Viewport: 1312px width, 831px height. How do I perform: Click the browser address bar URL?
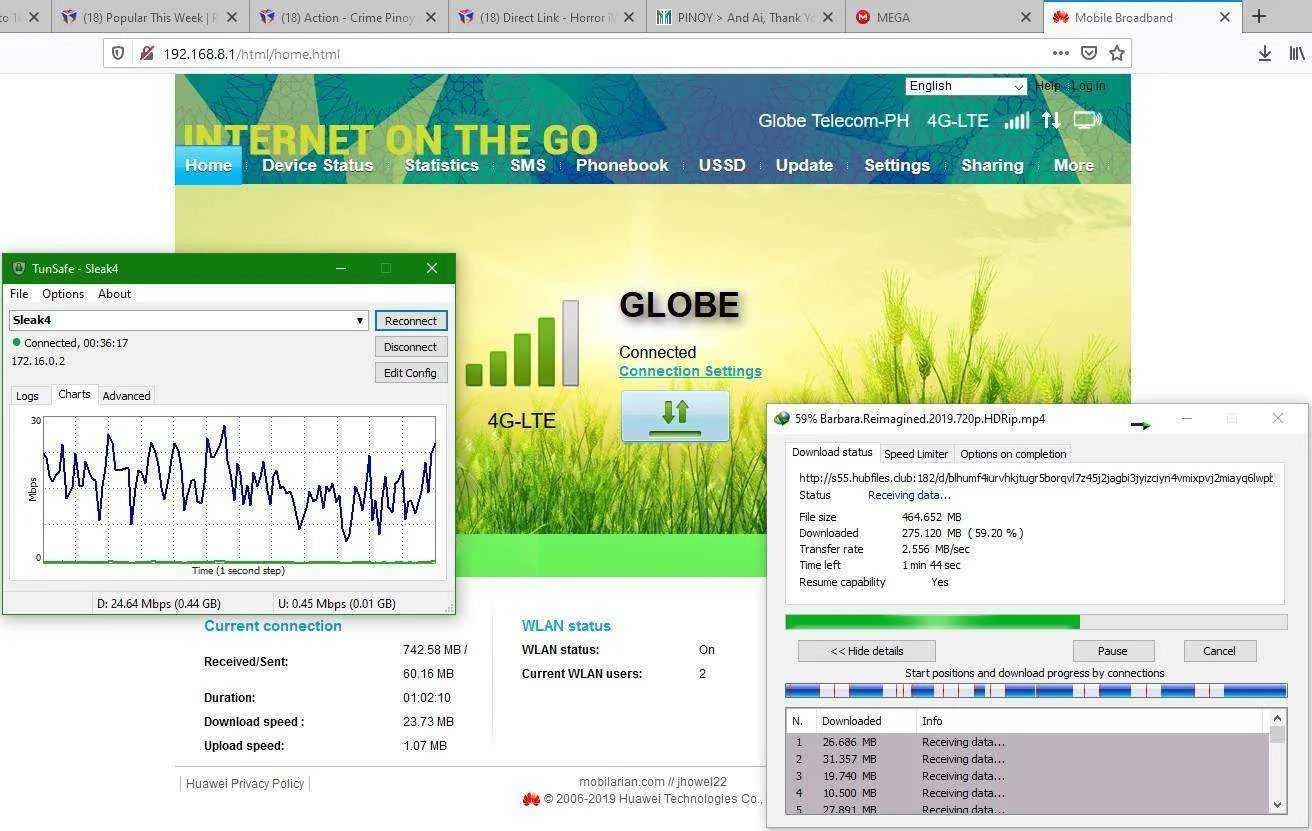252,54
